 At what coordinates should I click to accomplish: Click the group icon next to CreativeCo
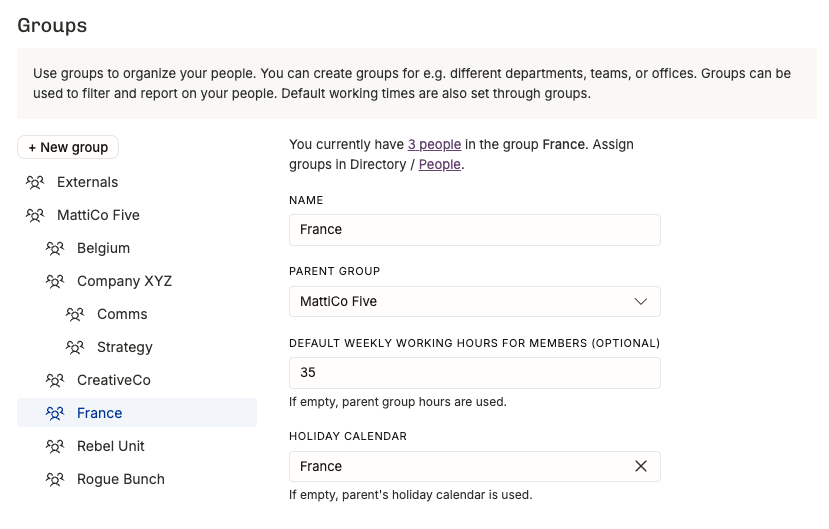tap(55, 380)
